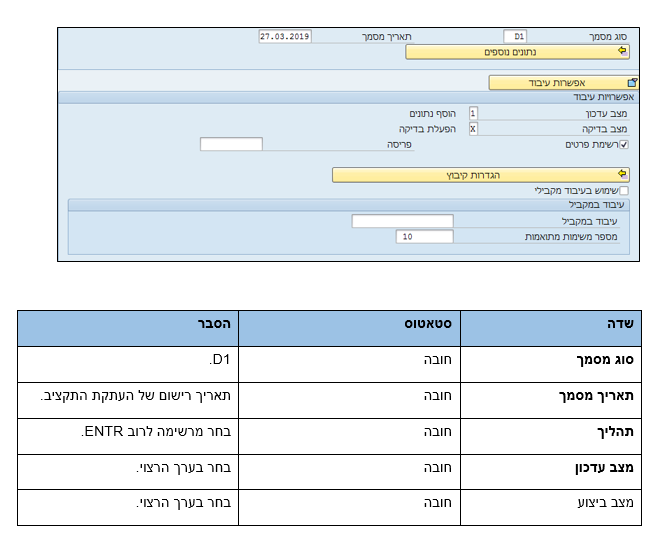Click the מצב בדיקה field with value X

pos(473,129)
